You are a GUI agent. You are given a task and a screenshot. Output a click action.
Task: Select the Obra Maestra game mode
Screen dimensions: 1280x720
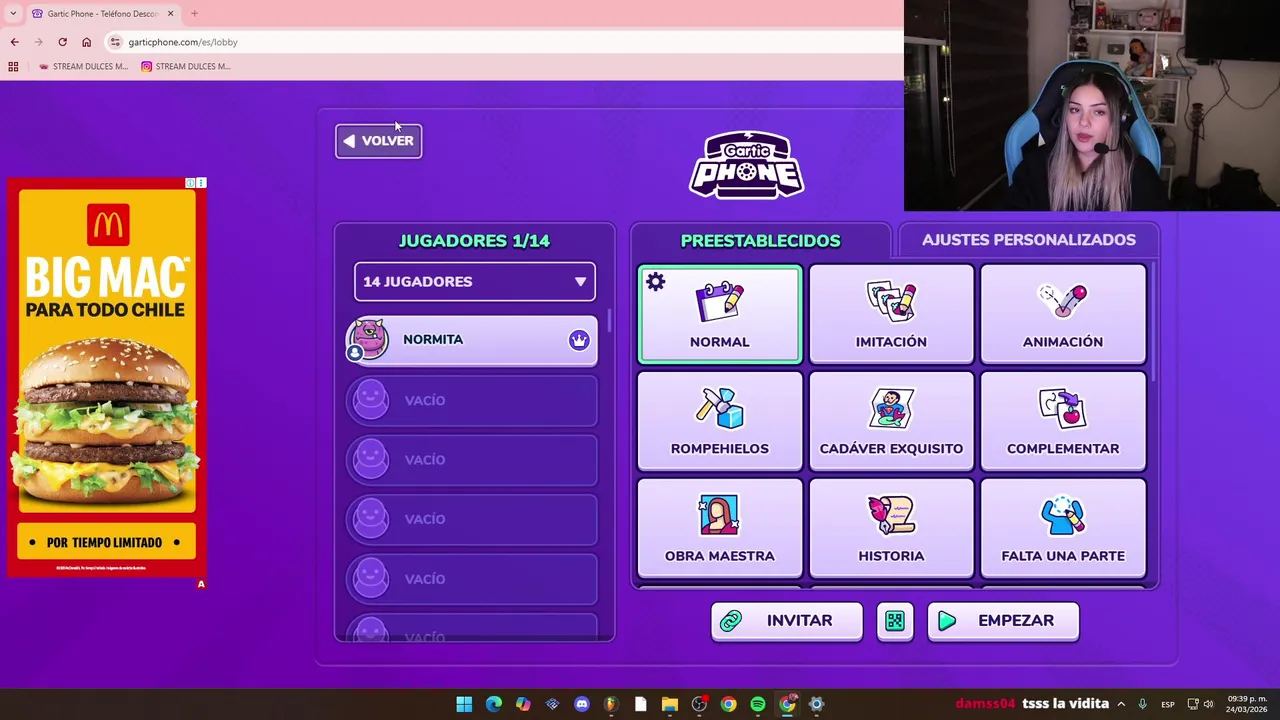coord(719,527)
